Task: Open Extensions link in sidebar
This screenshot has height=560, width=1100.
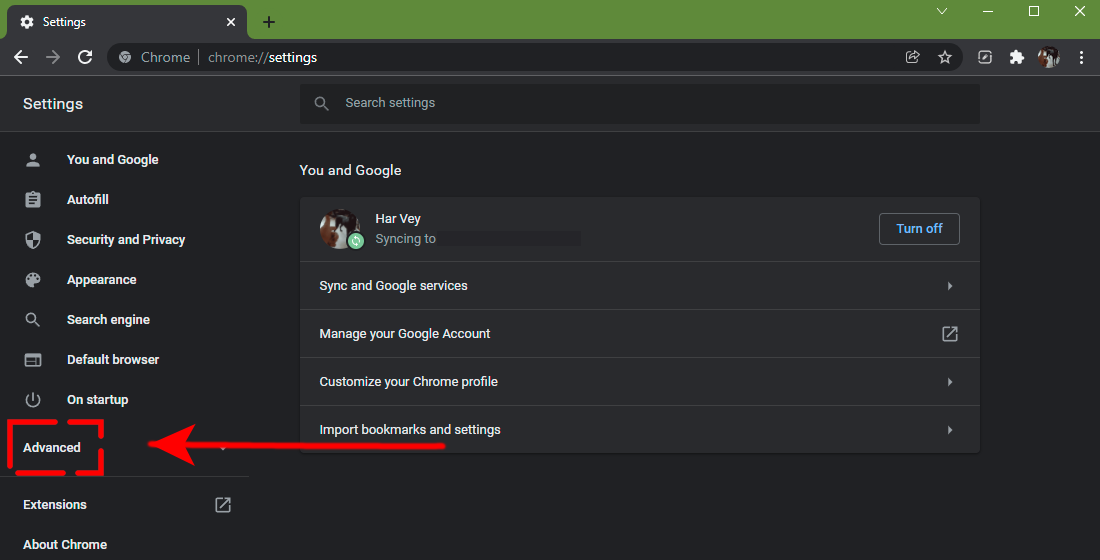Action: point(55,505)
